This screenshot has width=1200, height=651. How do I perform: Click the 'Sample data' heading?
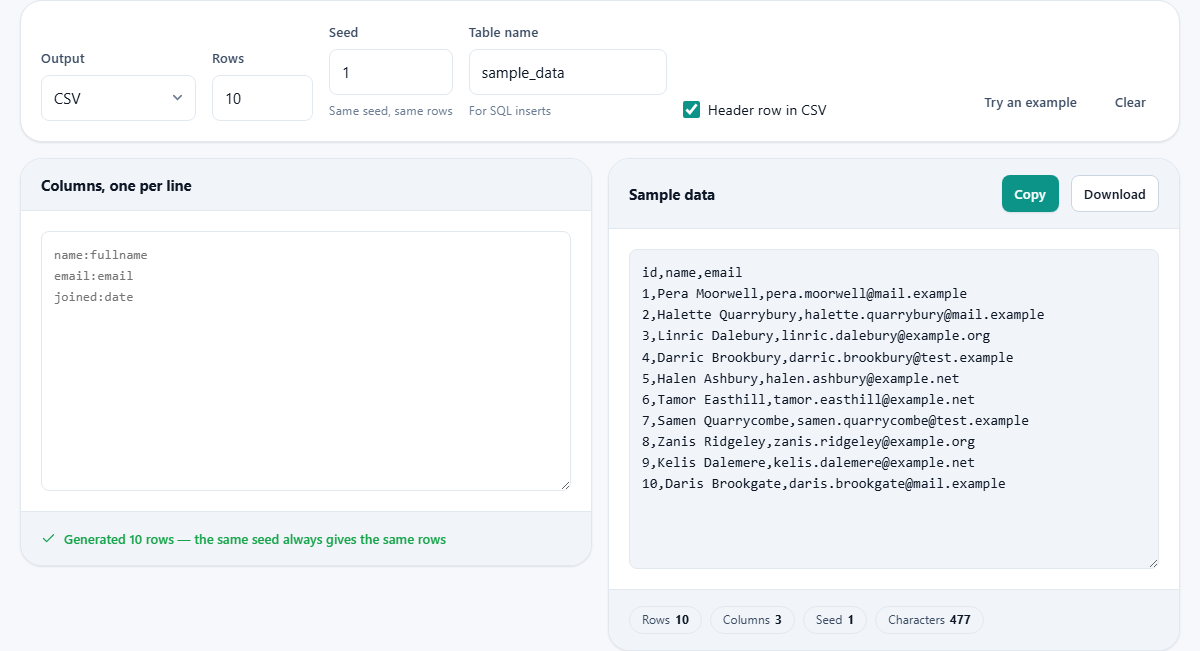[x=672, y=195]
